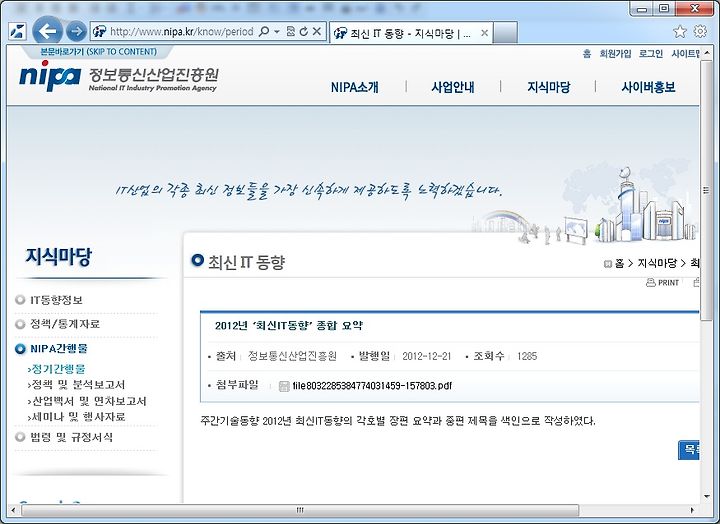Click the '홈' top link

tap(587, 54)
